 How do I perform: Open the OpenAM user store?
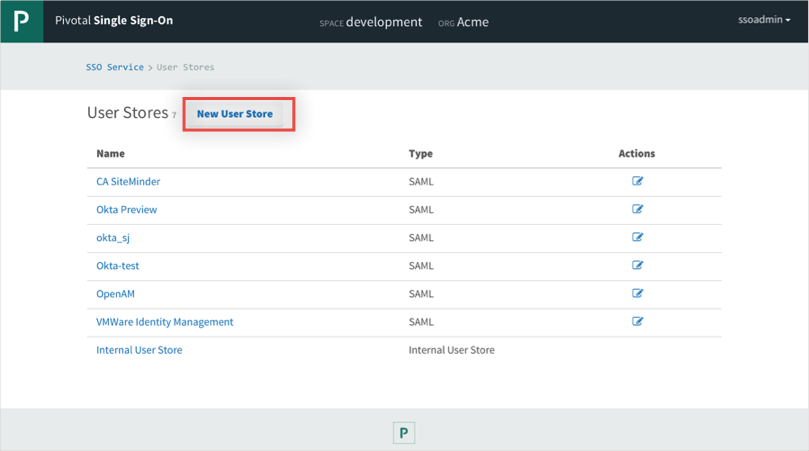115,294
